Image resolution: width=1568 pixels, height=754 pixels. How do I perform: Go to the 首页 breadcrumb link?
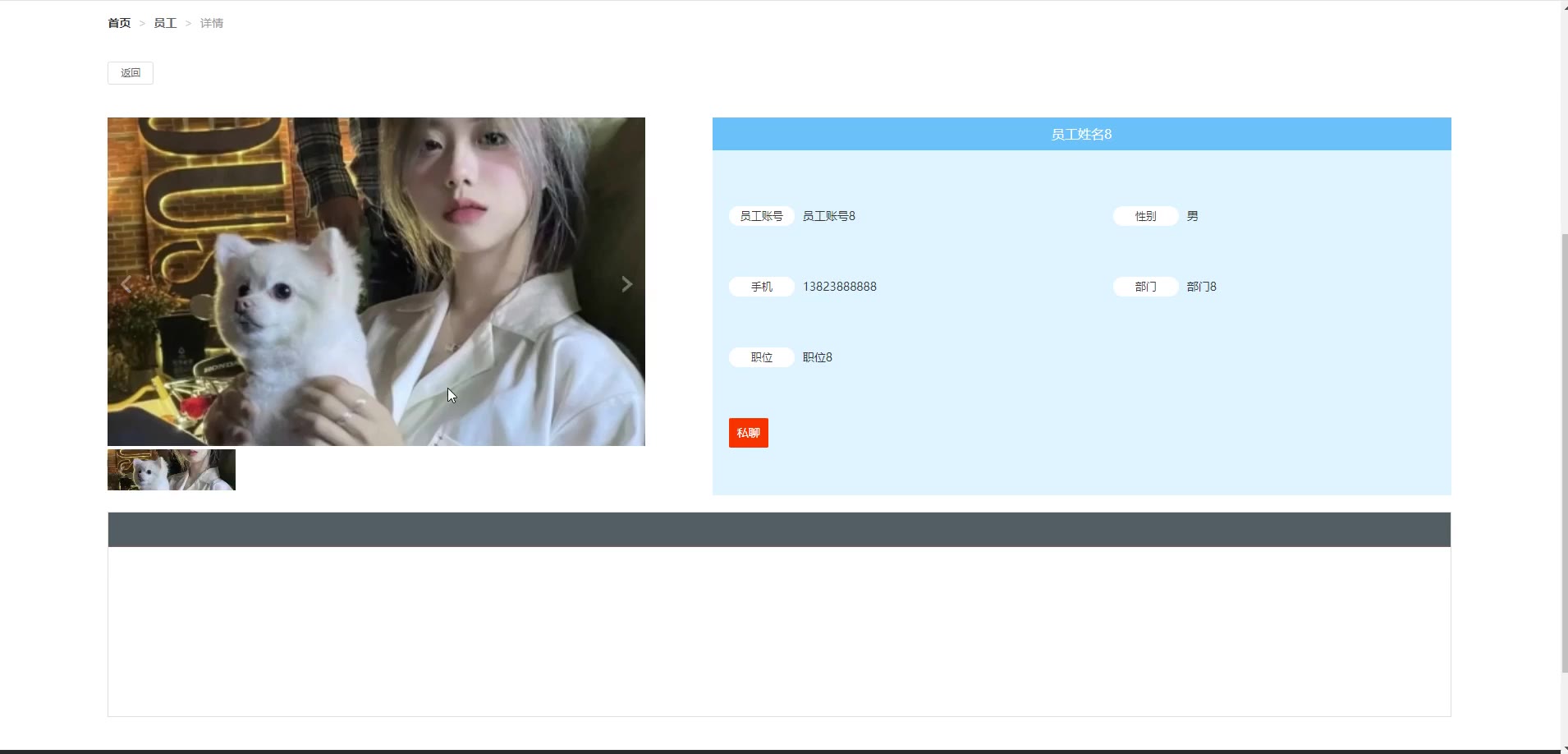click(x=119, y=23)
